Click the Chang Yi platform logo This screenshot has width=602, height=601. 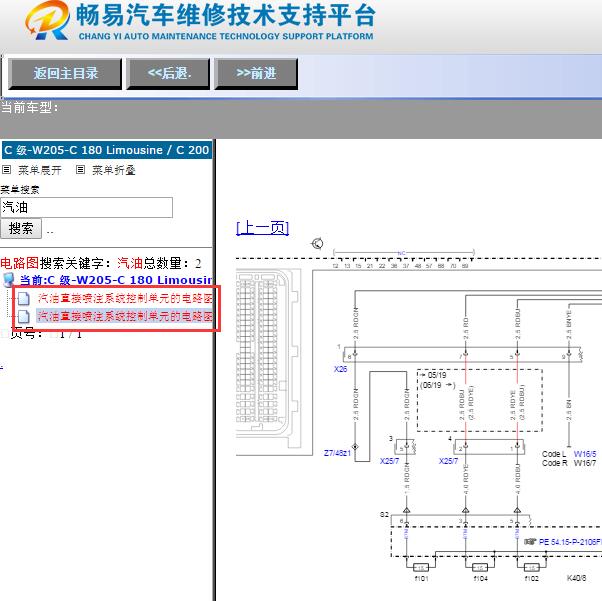tap(48, 20)
